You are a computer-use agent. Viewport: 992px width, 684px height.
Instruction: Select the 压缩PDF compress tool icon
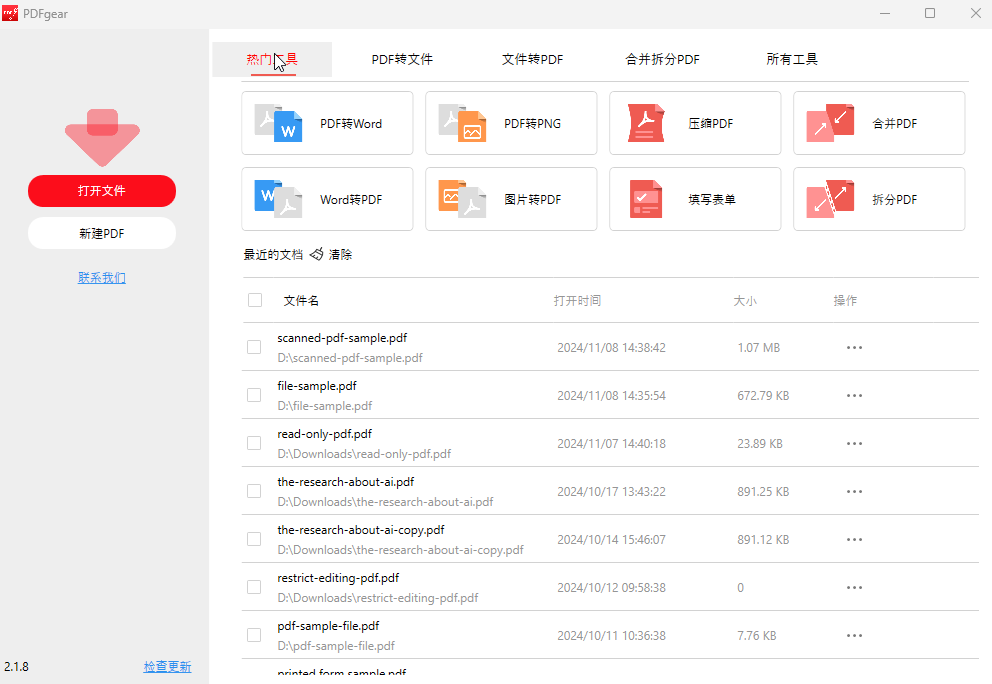[646, 124]
